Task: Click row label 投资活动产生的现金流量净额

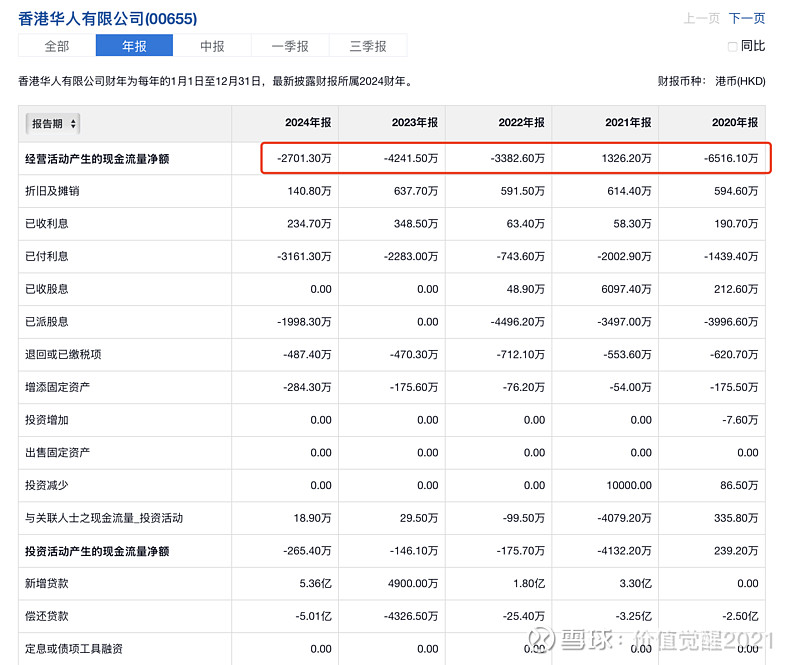Action: point(97,551)
